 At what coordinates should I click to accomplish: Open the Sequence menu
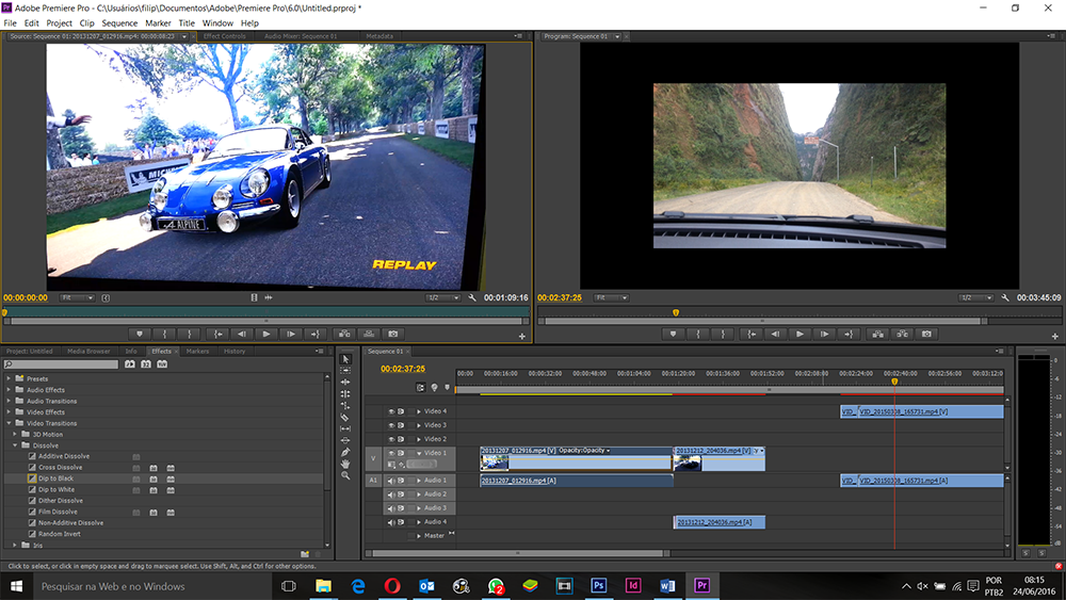119,23
